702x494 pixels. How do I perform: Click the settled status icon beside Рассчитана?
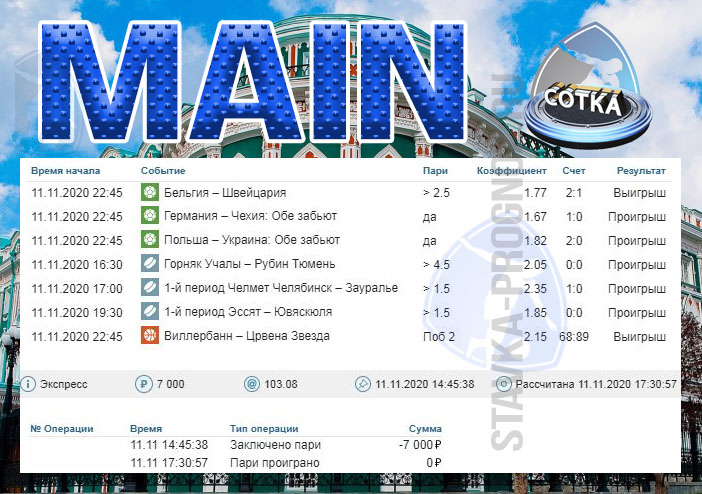point(504,384)
